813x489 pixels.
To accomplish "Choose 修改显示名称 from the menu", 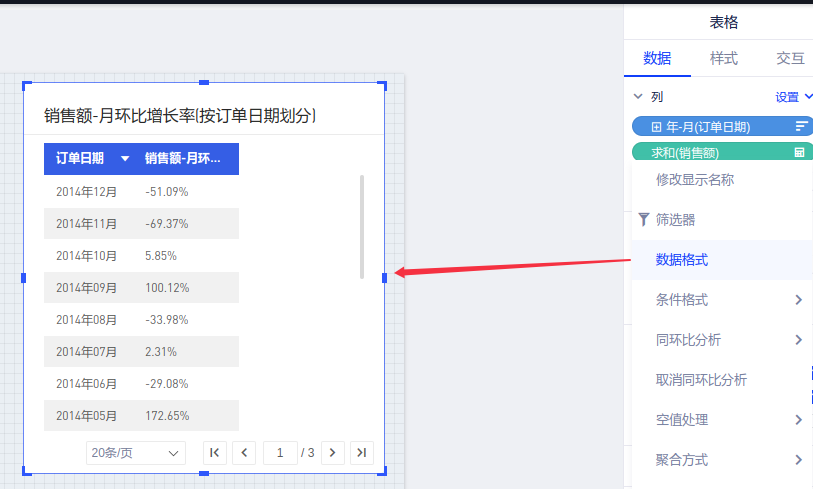I will point(695,180).
